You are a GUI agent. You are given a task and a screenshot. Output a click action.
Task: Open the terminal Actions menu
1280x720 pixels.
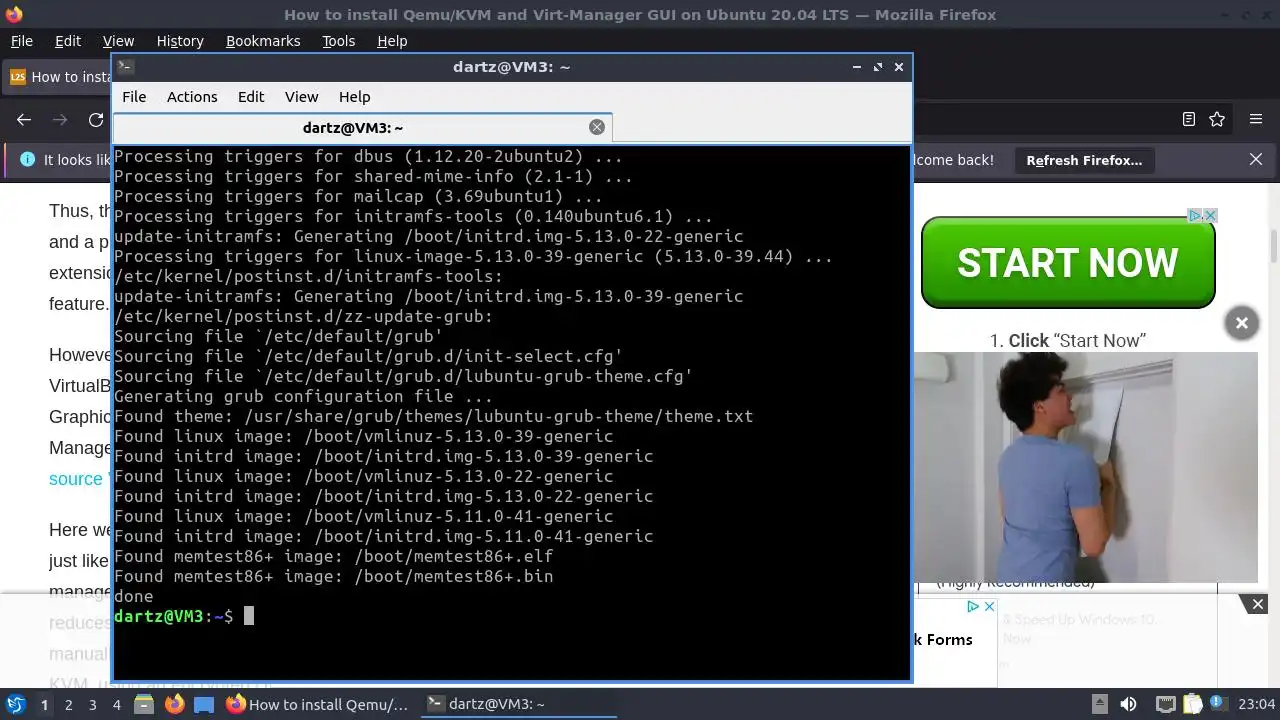(x=192, y=97)
